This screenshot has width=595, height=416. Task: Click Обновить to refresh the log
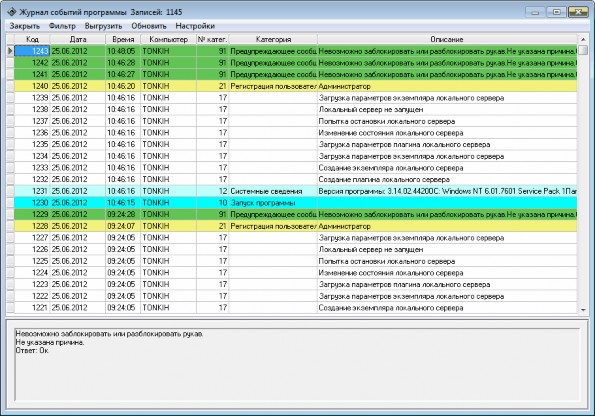[149, 26]
